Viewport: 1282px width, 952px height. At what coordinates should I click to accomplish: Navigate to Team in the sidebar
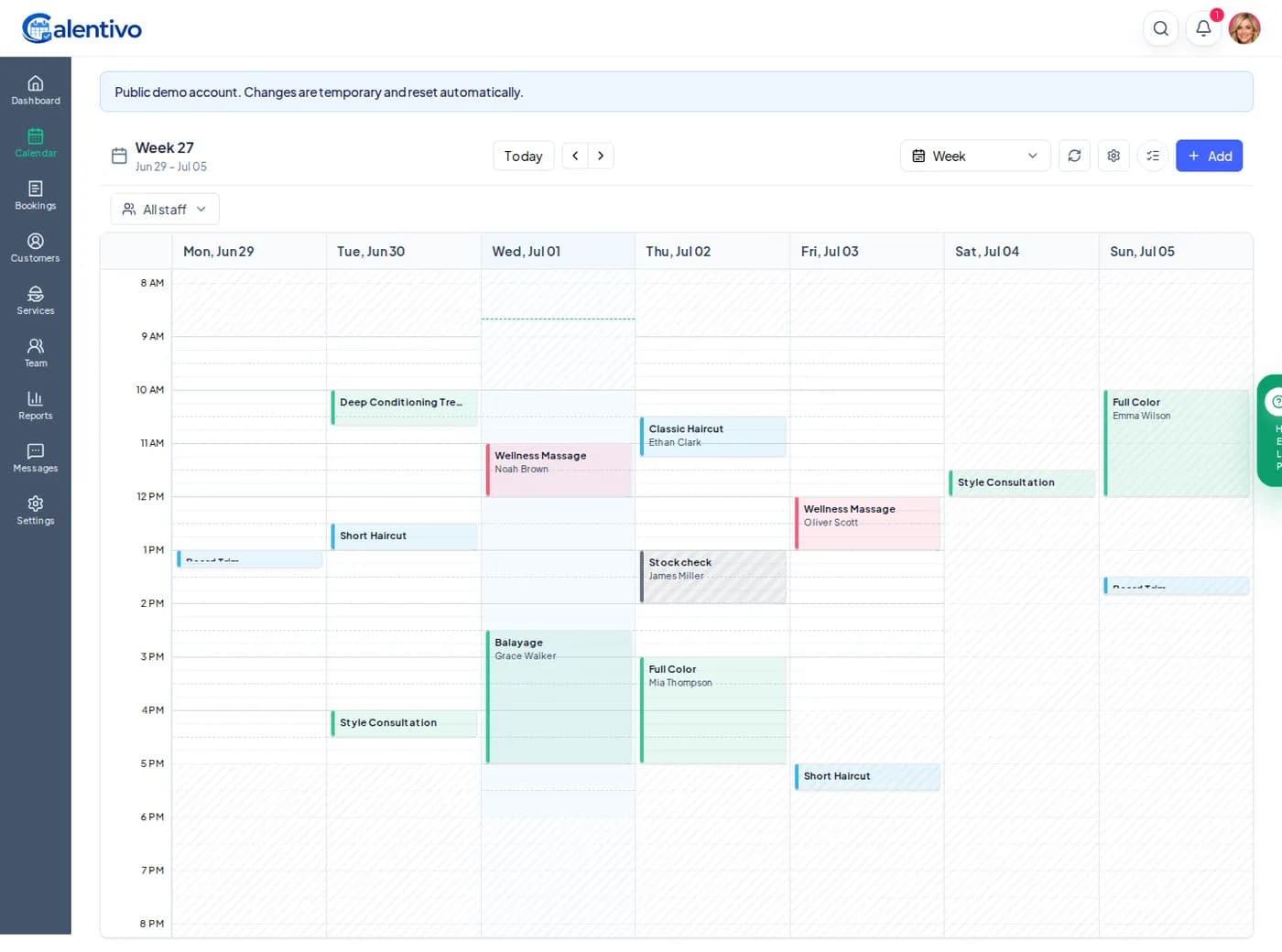36,352
